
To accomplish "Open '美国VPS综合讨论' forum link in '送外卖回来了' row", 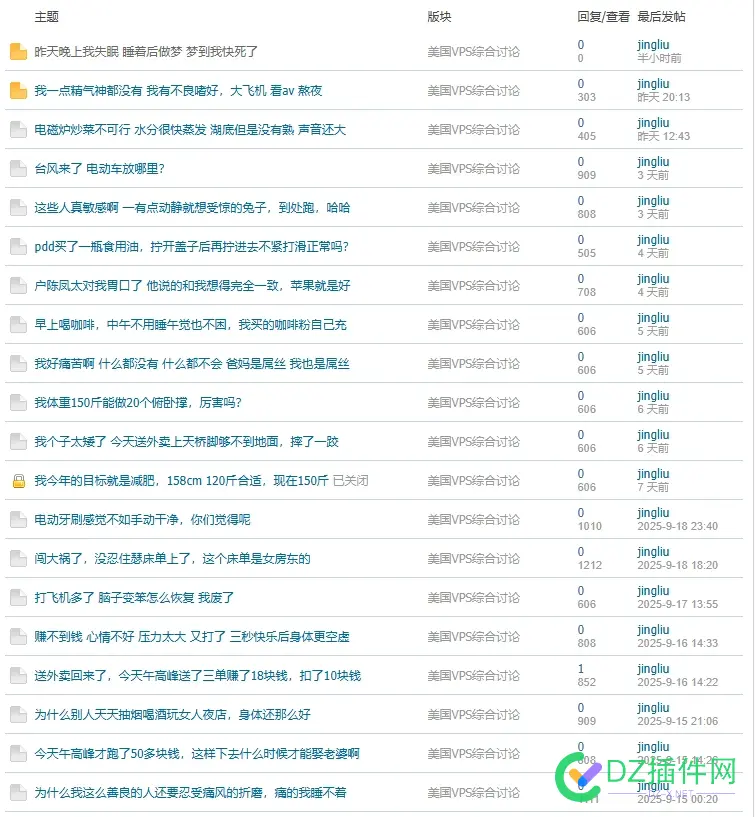I will (x=474, y=676).
